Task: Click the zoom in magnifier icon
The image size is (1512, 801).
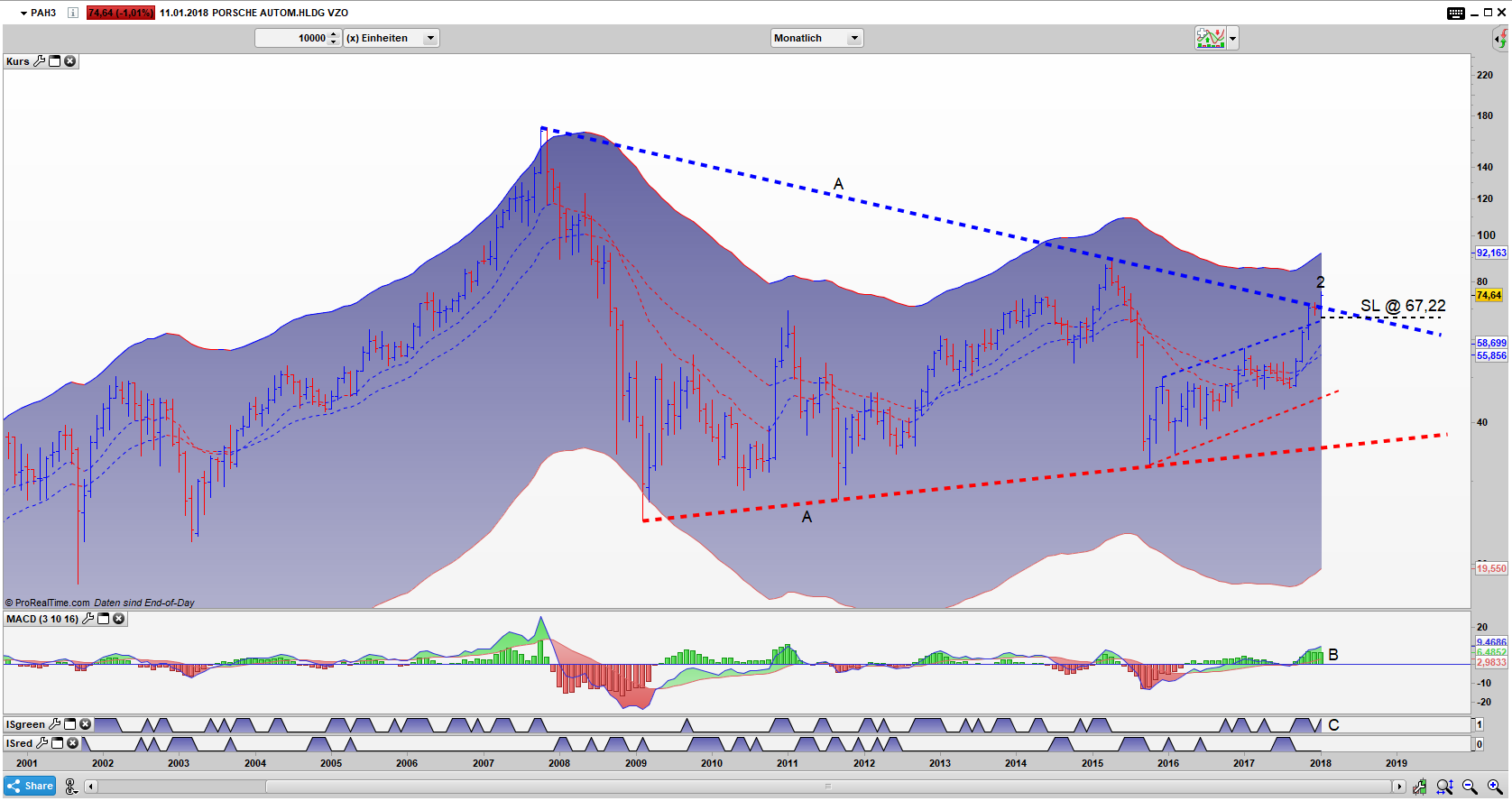Action: [1495, 787]
